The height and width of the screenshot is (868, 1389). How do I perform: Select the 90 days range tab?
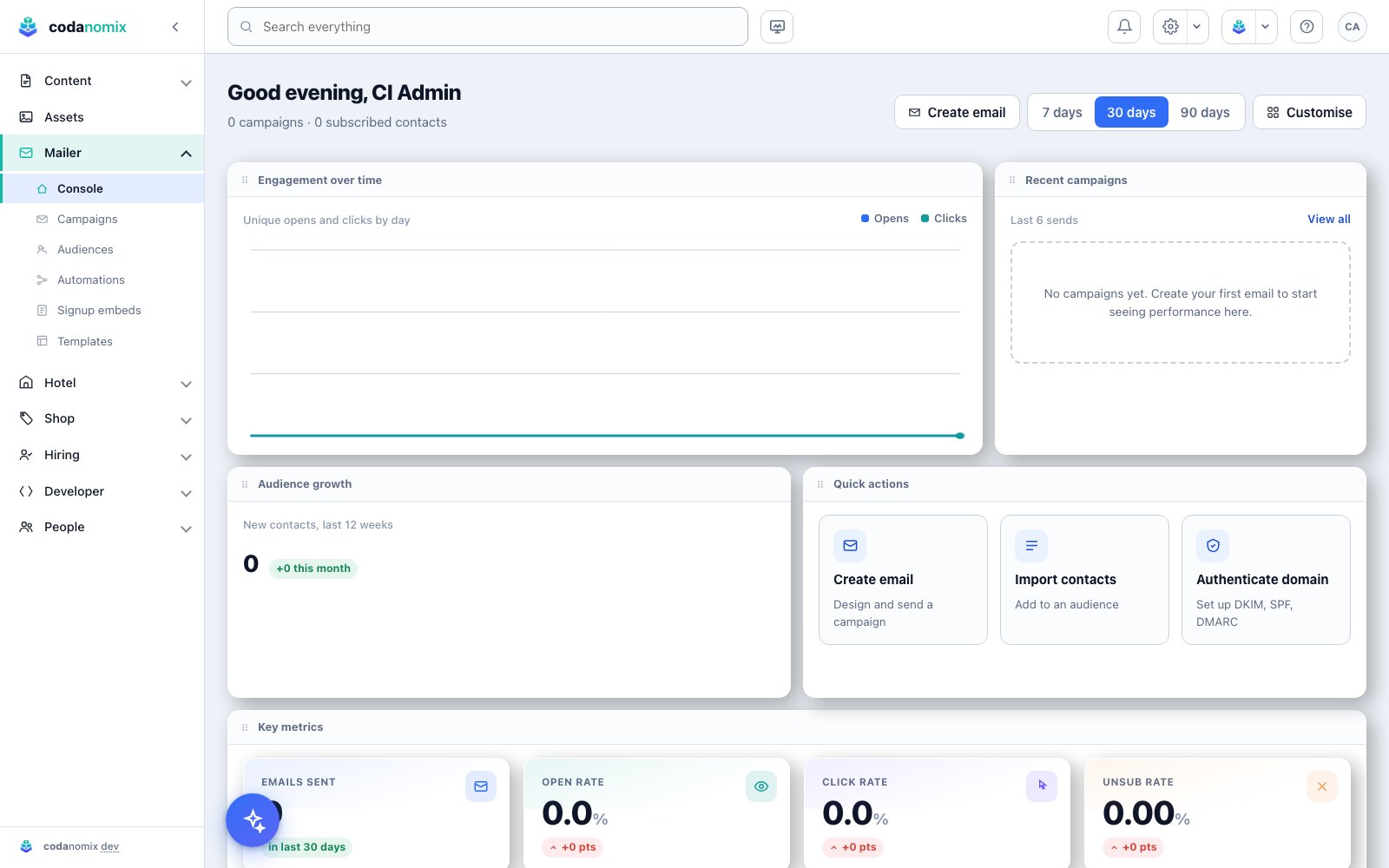1205,112
